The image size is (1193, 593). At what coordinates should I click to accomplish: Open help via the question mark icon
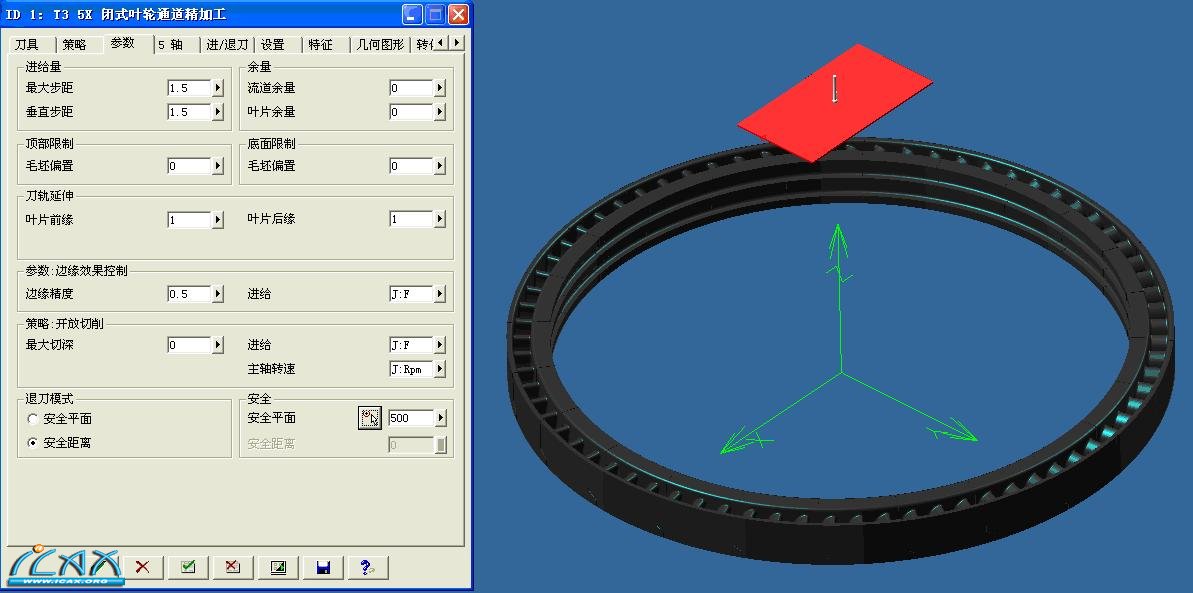[368, 567]
